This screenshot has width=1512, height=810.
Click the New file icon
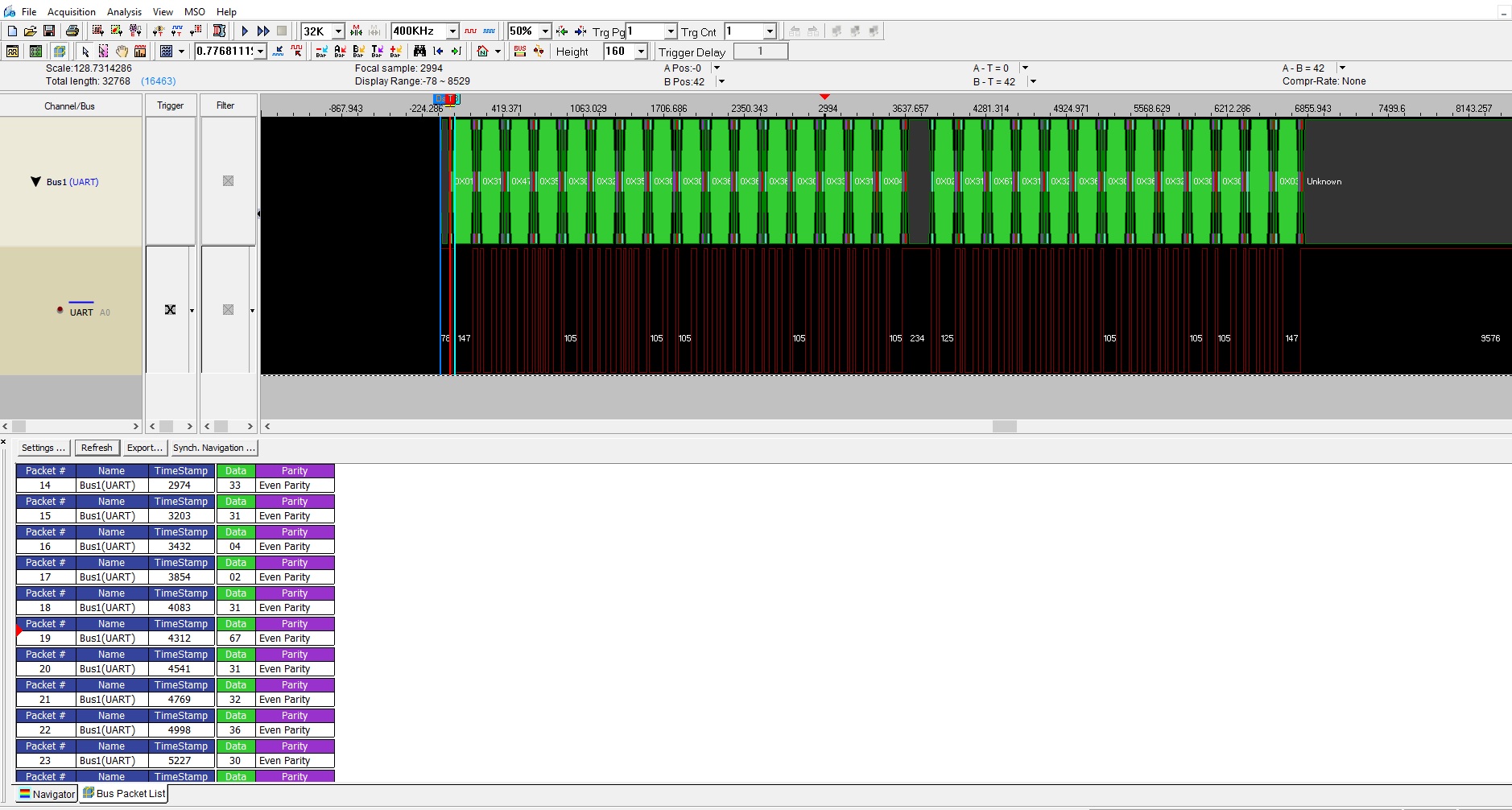[12, 31]
